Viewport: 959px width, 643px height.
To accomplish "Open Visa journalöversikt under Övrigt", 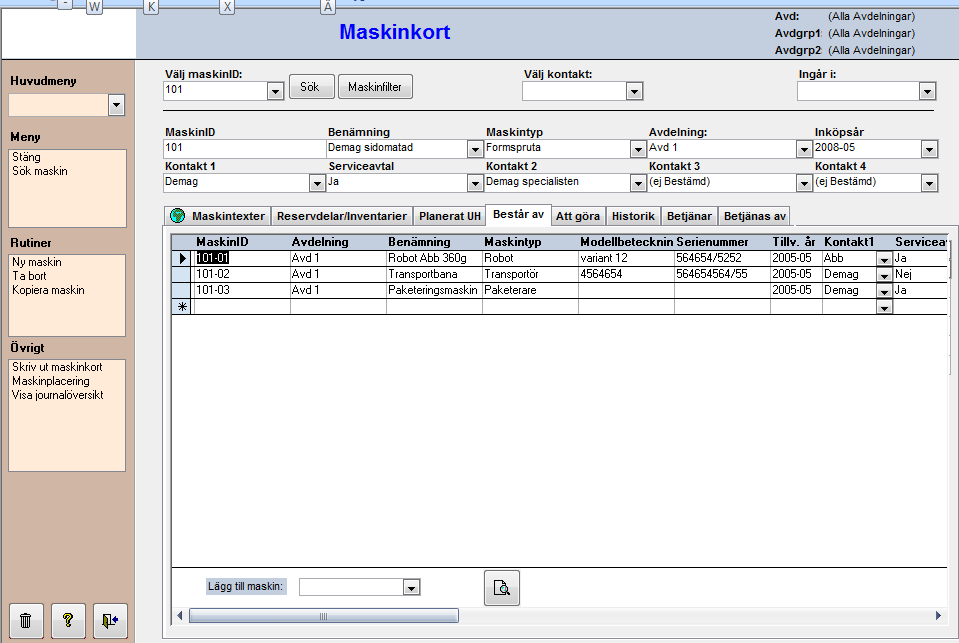I will [x=57, y=395].
